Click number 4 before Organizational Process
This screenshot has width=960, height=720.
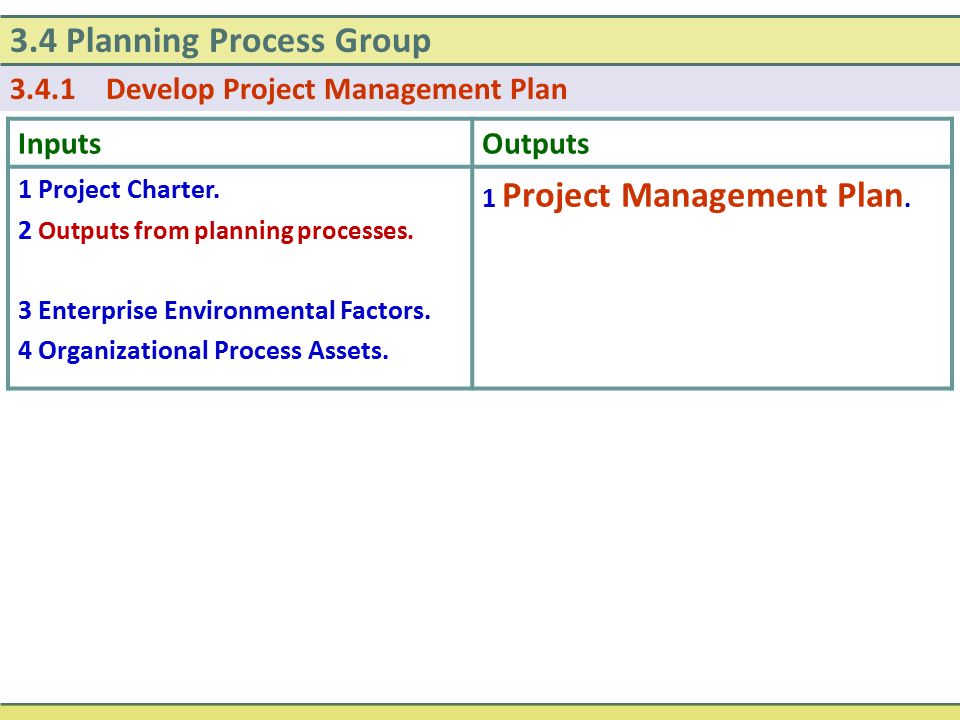tap(24, 351)
